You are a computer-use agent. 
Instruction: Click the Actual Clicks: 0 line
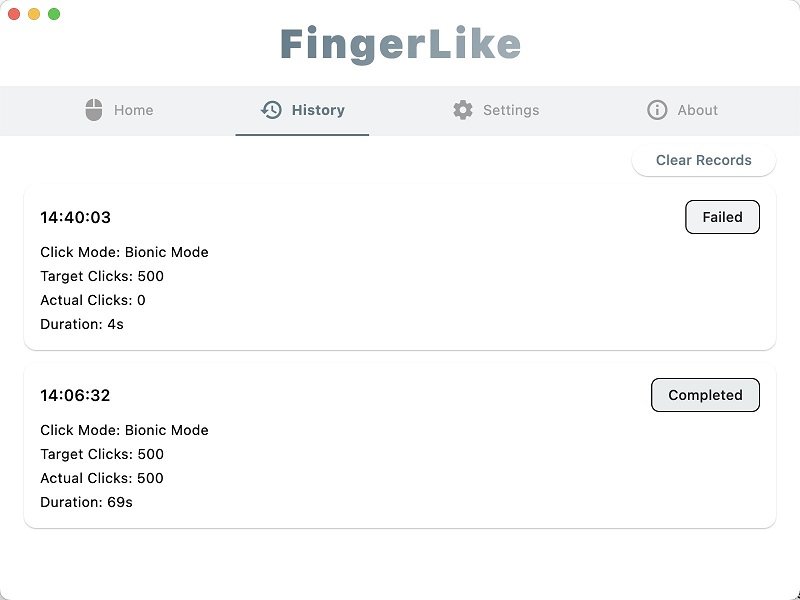coord(93,300)
